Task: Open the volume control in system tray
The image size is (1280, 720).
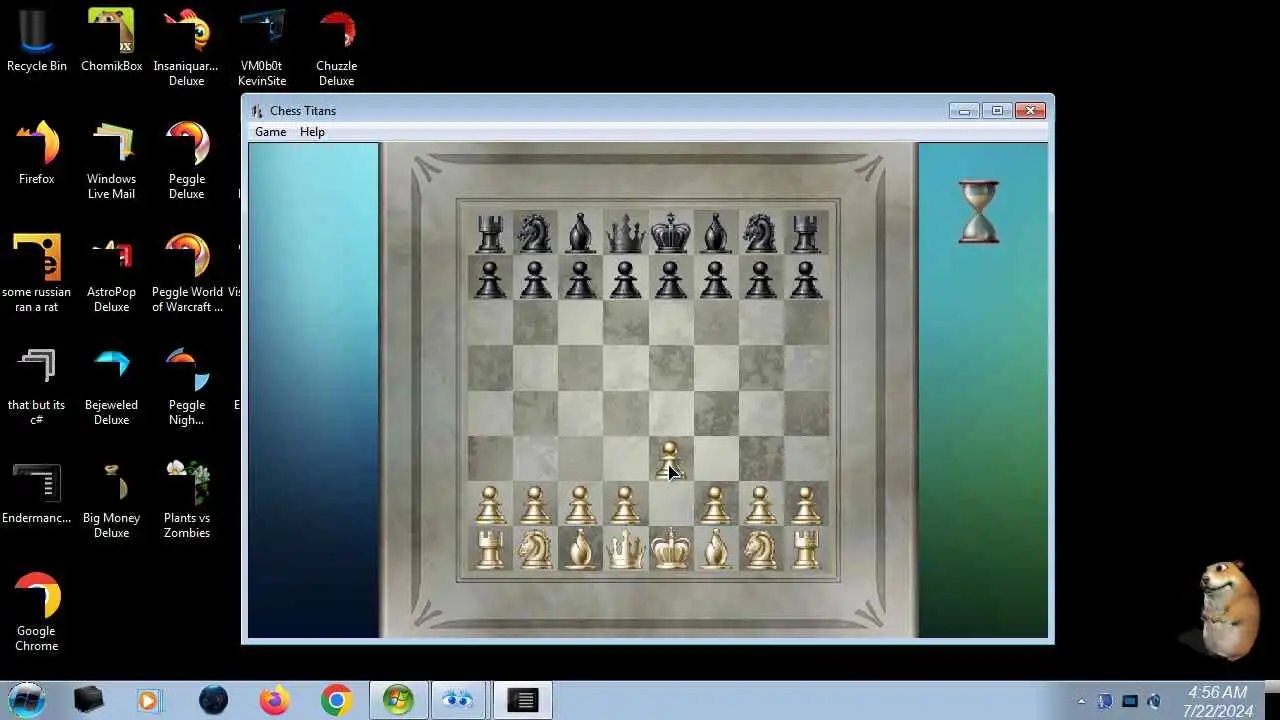Action: (x=1154, y=701)
